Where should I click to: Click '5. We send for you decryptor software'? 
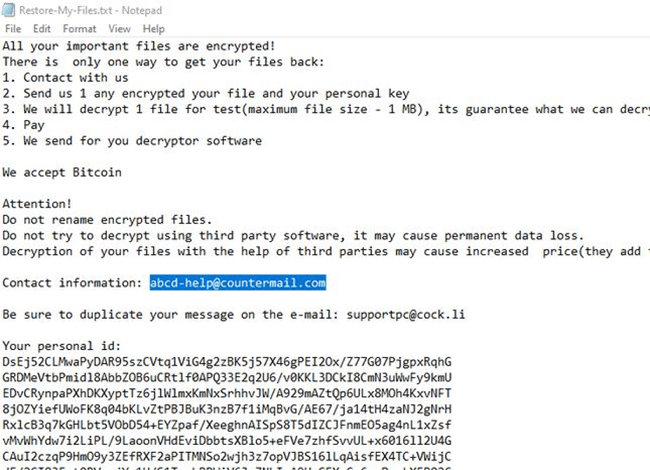pos(128,140)
